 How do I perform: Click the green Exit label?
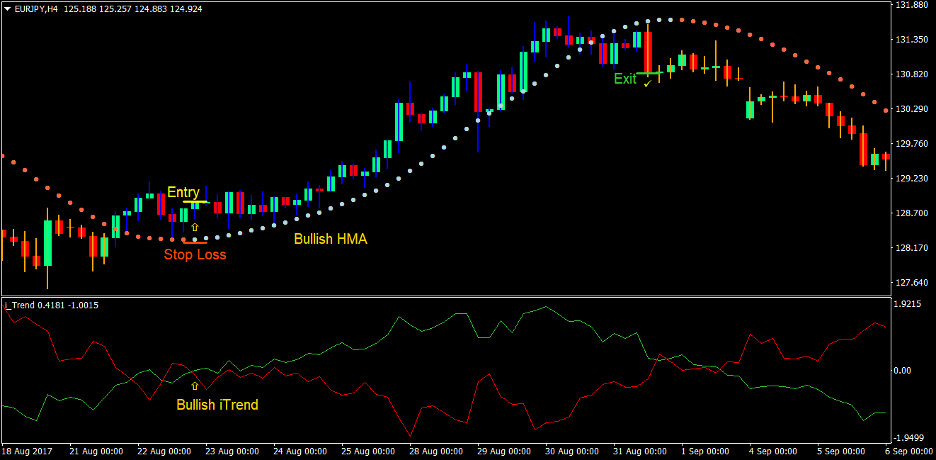tap(625, 79)
